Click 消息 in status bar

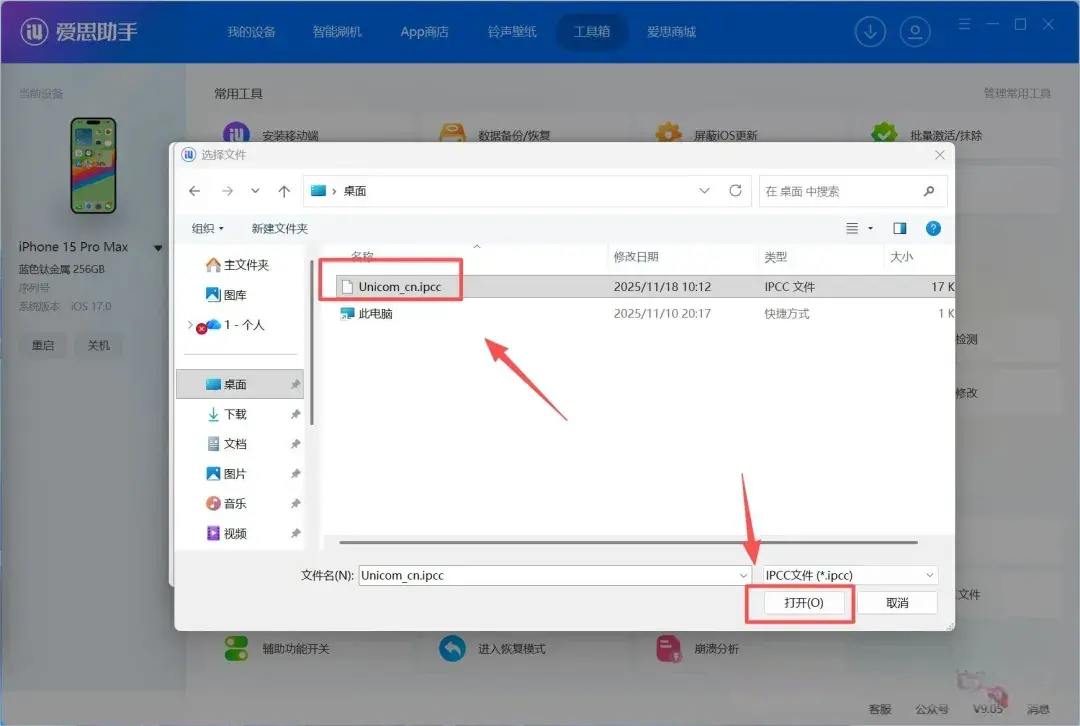[x=1038, y=709]
